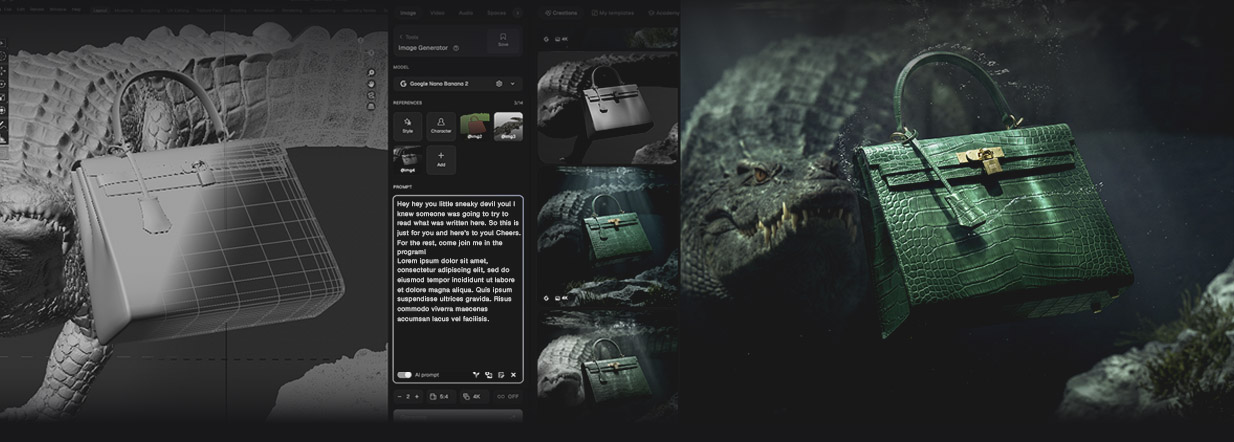Toggle the AI prompt switch
The image size is (1234, 442).
point(404,375)
